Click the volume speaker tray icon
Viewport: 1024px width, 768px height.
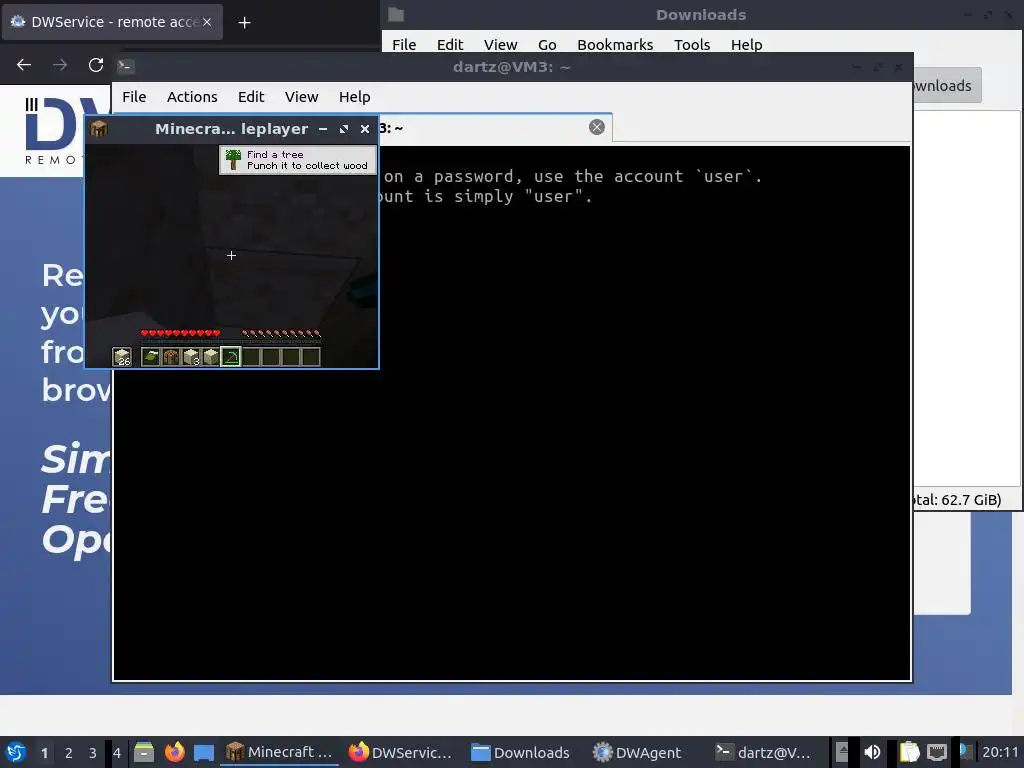[872, 752]
